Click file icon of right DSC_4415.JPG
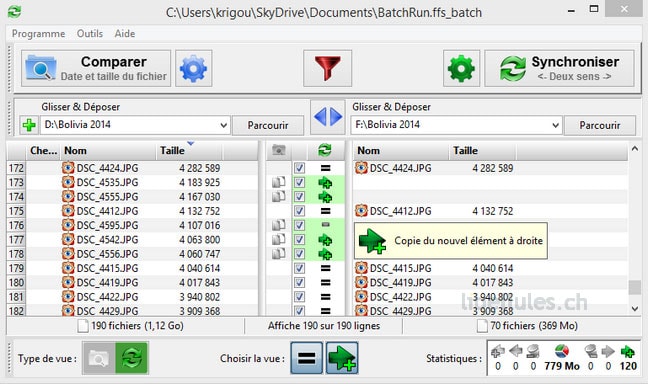648x384 pixels. [361, 268]
